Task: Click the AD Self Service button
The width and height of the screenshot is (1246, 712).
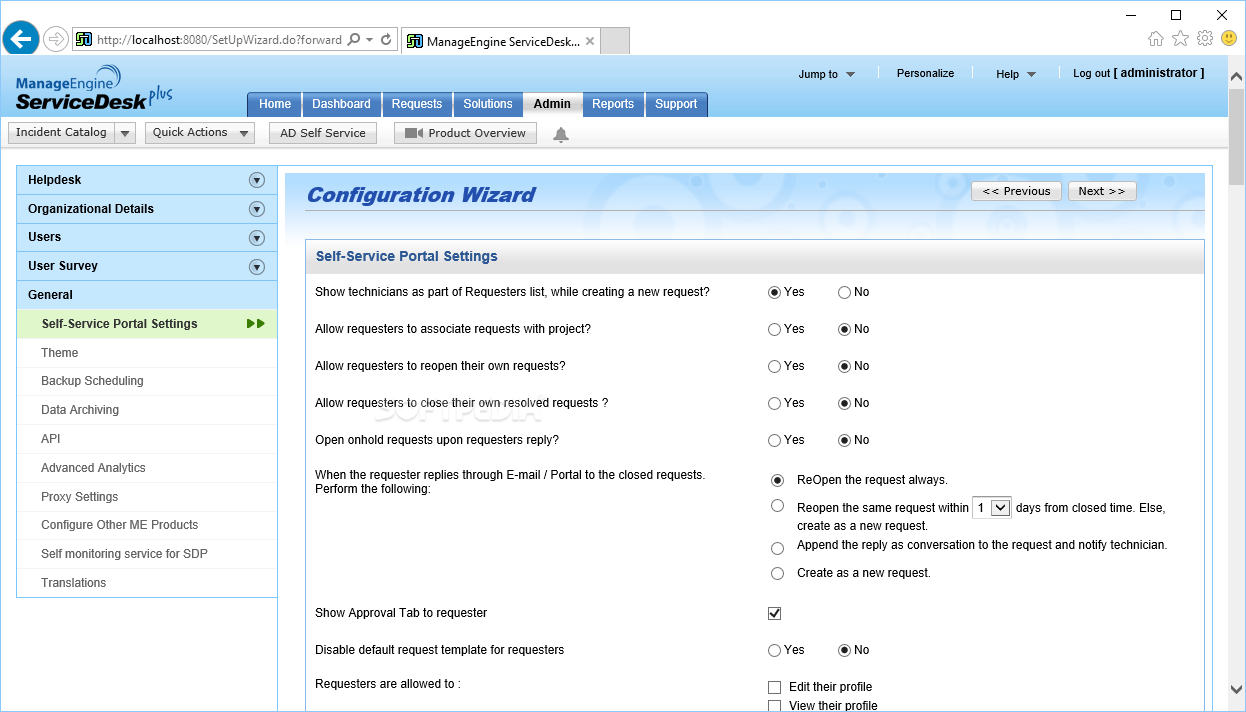Action: click(323, 133)
